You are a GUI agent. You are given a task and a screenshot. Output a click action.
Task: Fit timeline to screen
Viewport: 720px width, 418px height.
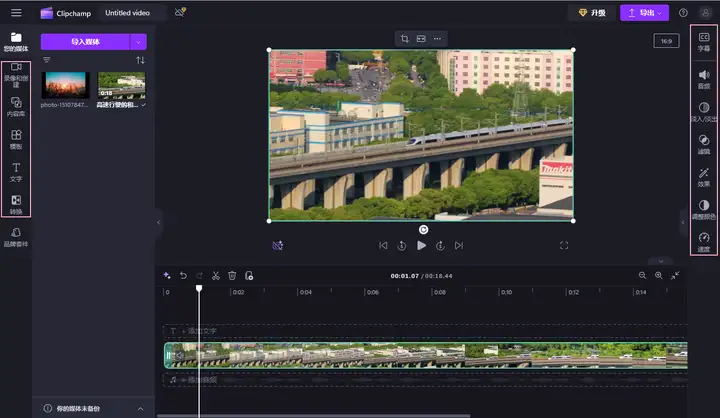[675, 275]
